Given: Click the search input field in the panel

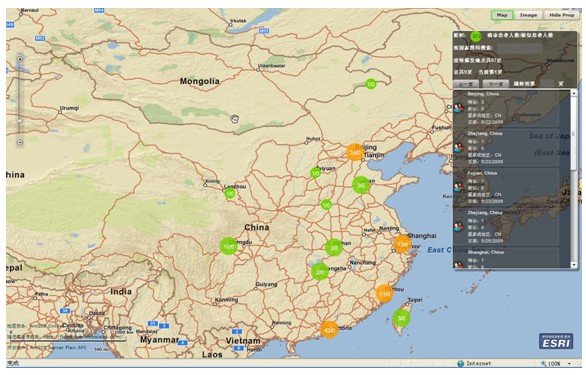Looking at the screenshot, I should tap(520, 48).
